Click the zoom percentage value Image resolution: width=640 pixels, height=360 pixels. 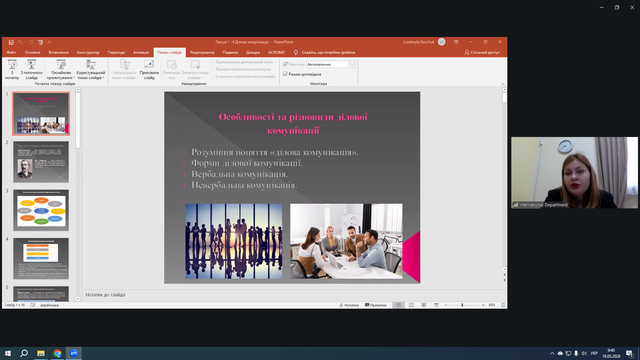492,305
